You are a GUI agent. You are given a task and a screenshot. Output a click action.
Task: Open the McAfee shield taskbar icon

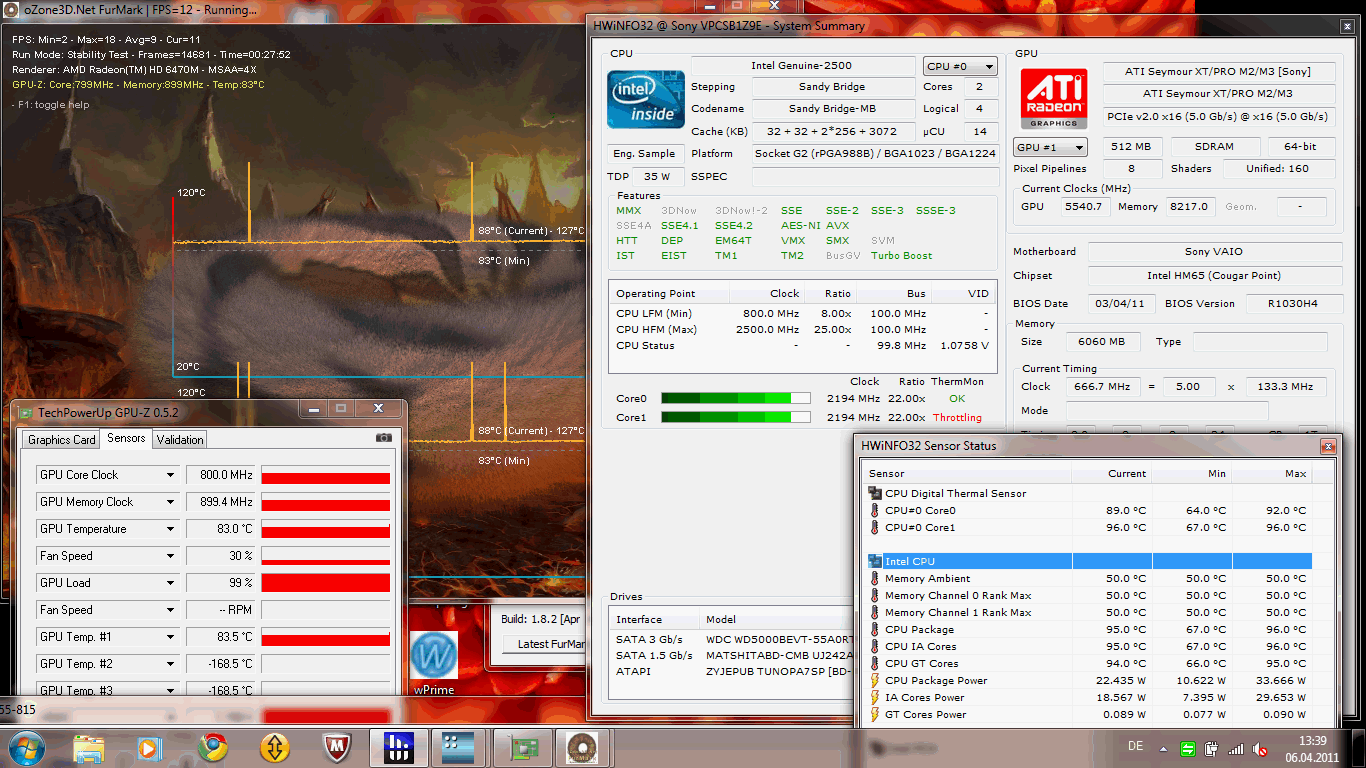(x=336, y=747)
